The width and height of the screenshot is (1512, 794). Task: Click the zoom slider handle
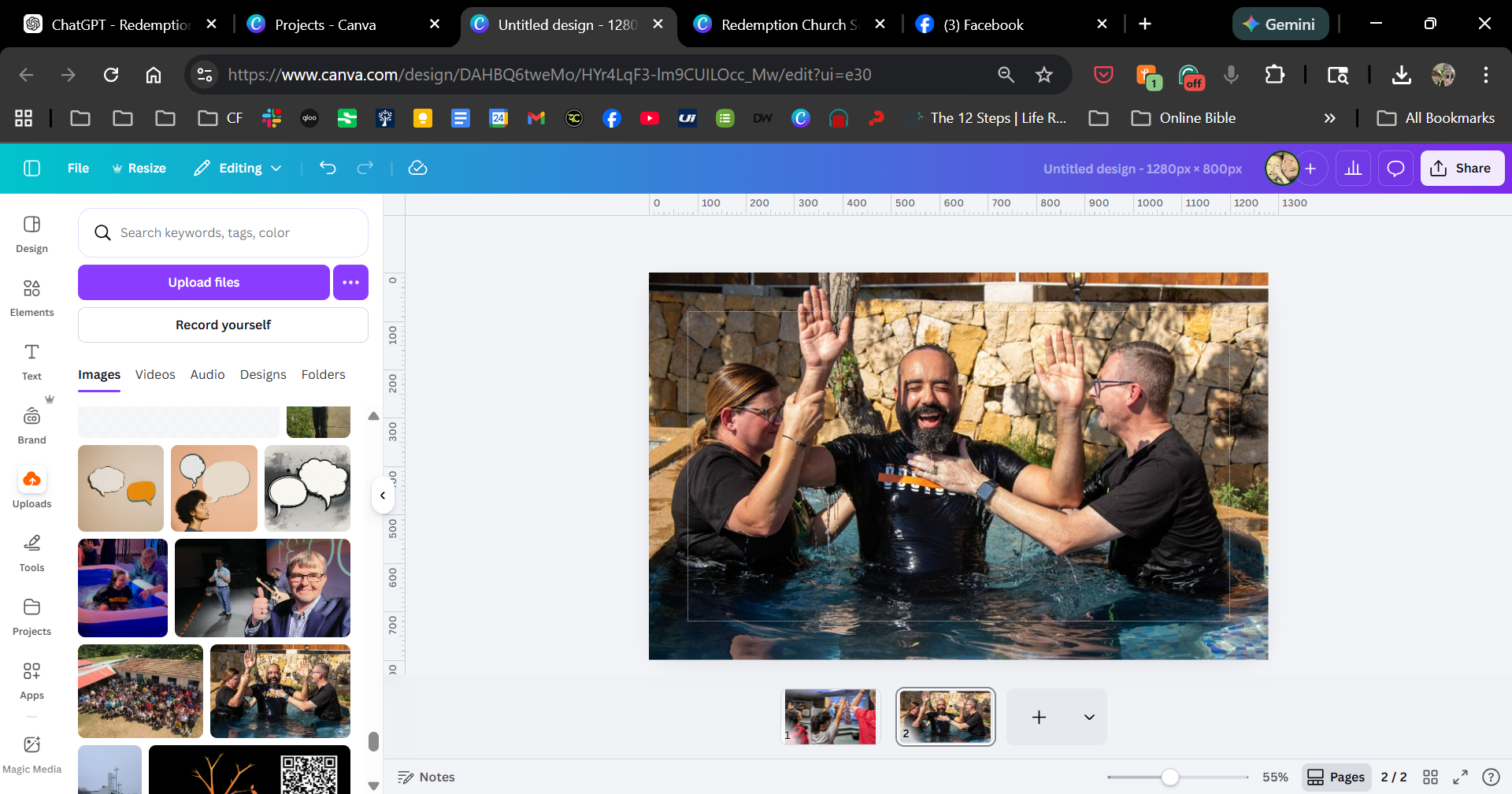[x=1170, y=777]
